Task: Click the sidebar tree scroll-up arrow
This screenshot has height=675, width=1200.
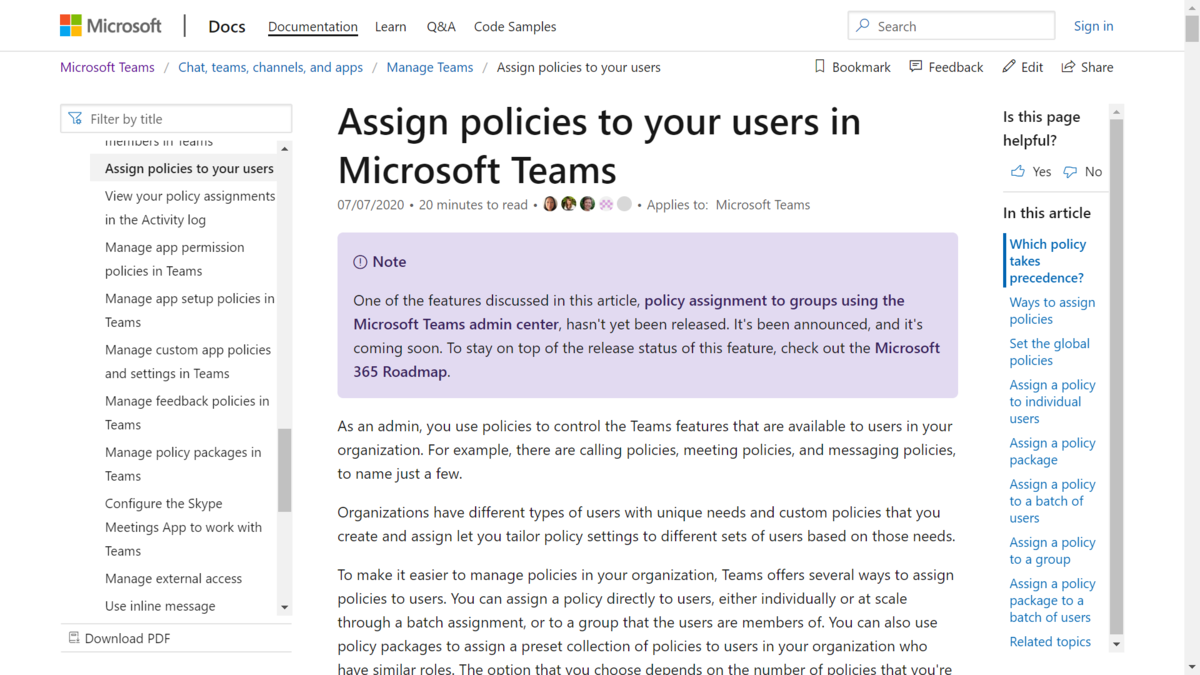Action: click(285, 149)
